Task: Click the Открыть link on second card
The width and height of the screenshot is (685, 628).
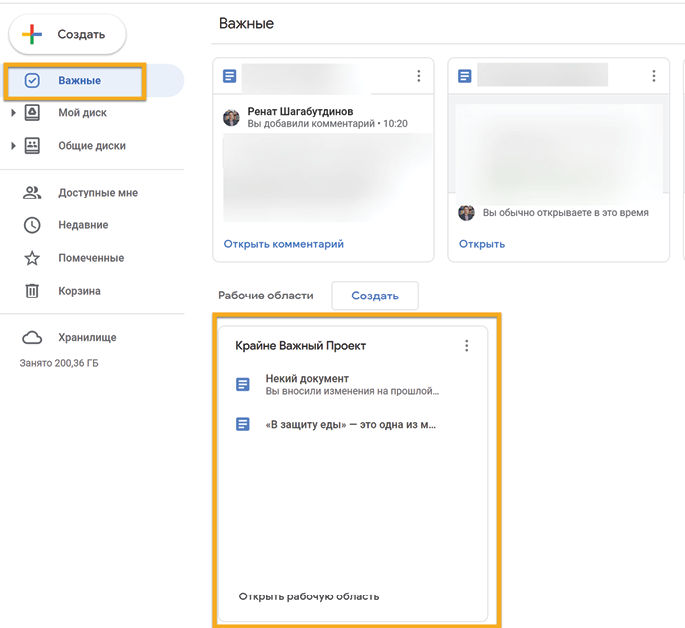Action: click(481, 244)
